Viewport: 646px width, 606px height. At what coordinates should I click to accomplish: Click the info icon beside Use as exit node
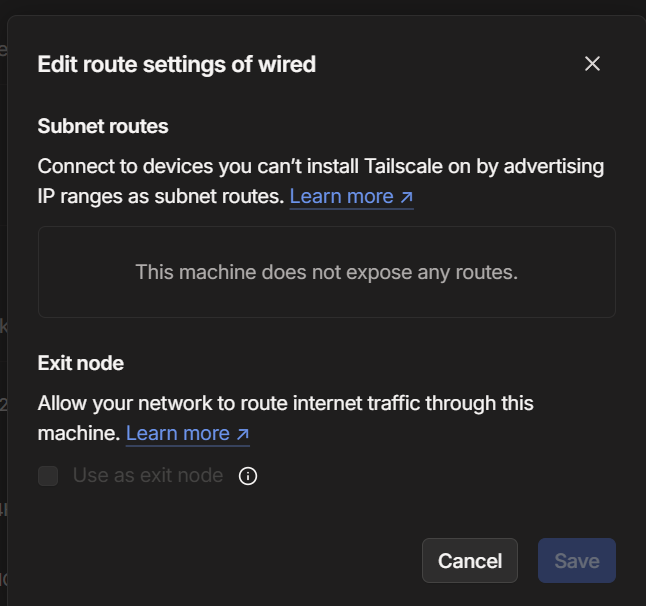point(248,476)
